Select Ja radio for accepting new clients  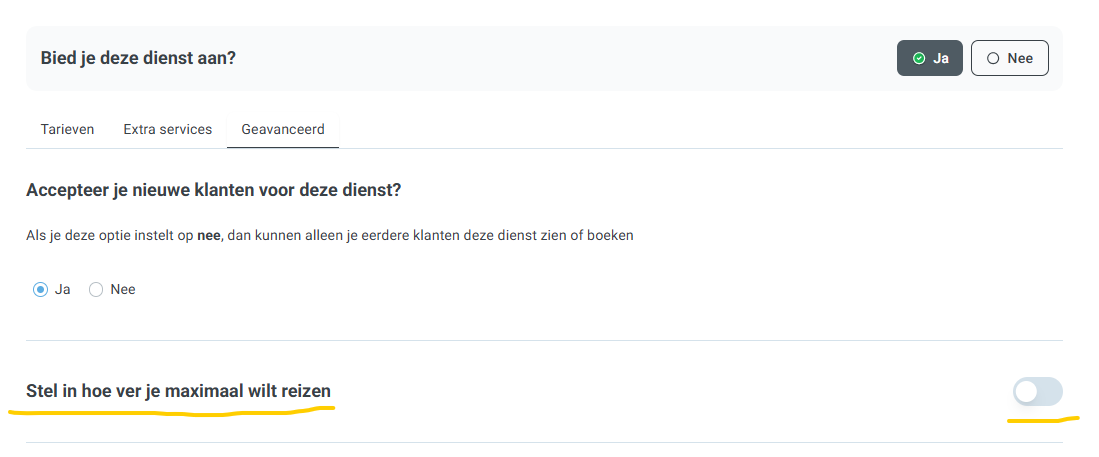(40, 289)
